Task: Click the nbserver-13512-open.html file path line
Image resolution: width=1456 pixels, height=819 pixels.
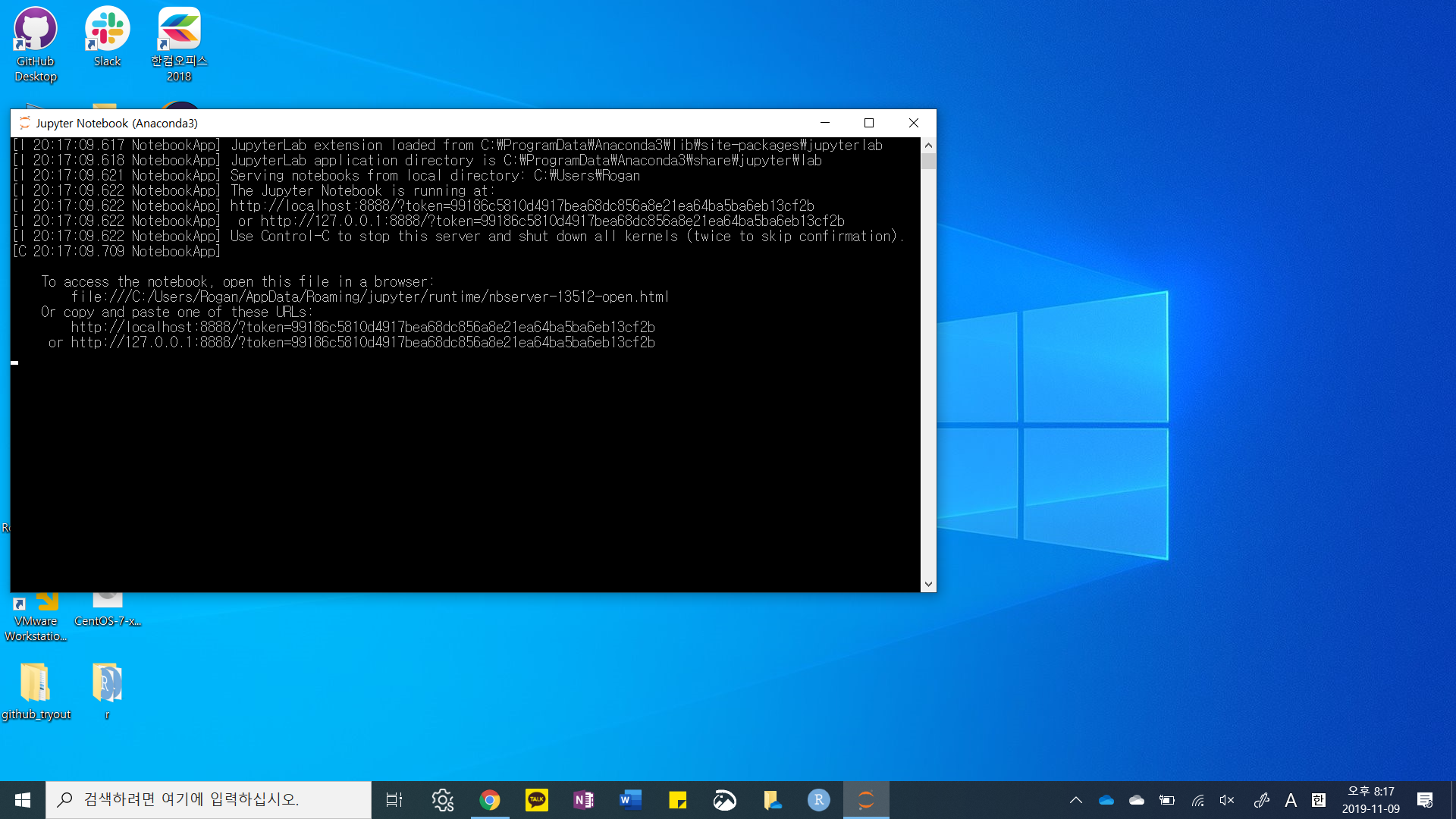Action: pyautogui.click(x=370, y=297)
